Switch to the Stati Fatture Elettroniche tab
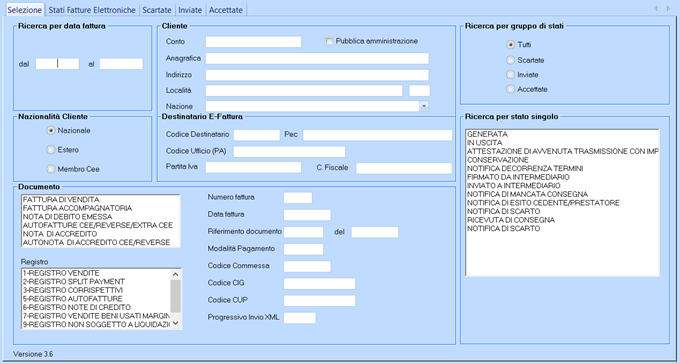This screenshot has height=363, width=680. [92, 10]
